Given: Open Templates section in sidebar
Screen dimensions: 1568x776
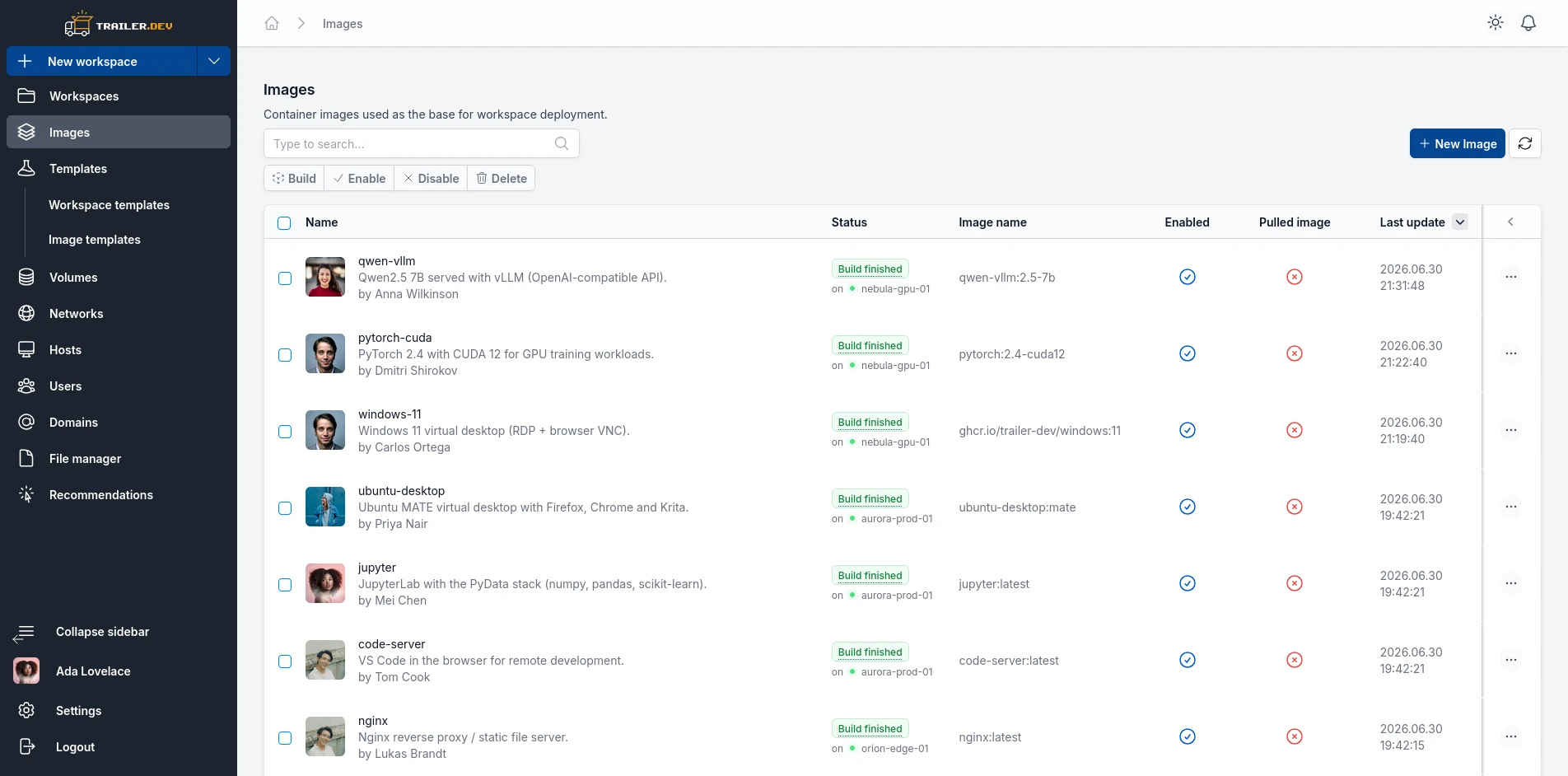Looking at the screenshot, I should (119, 168).
